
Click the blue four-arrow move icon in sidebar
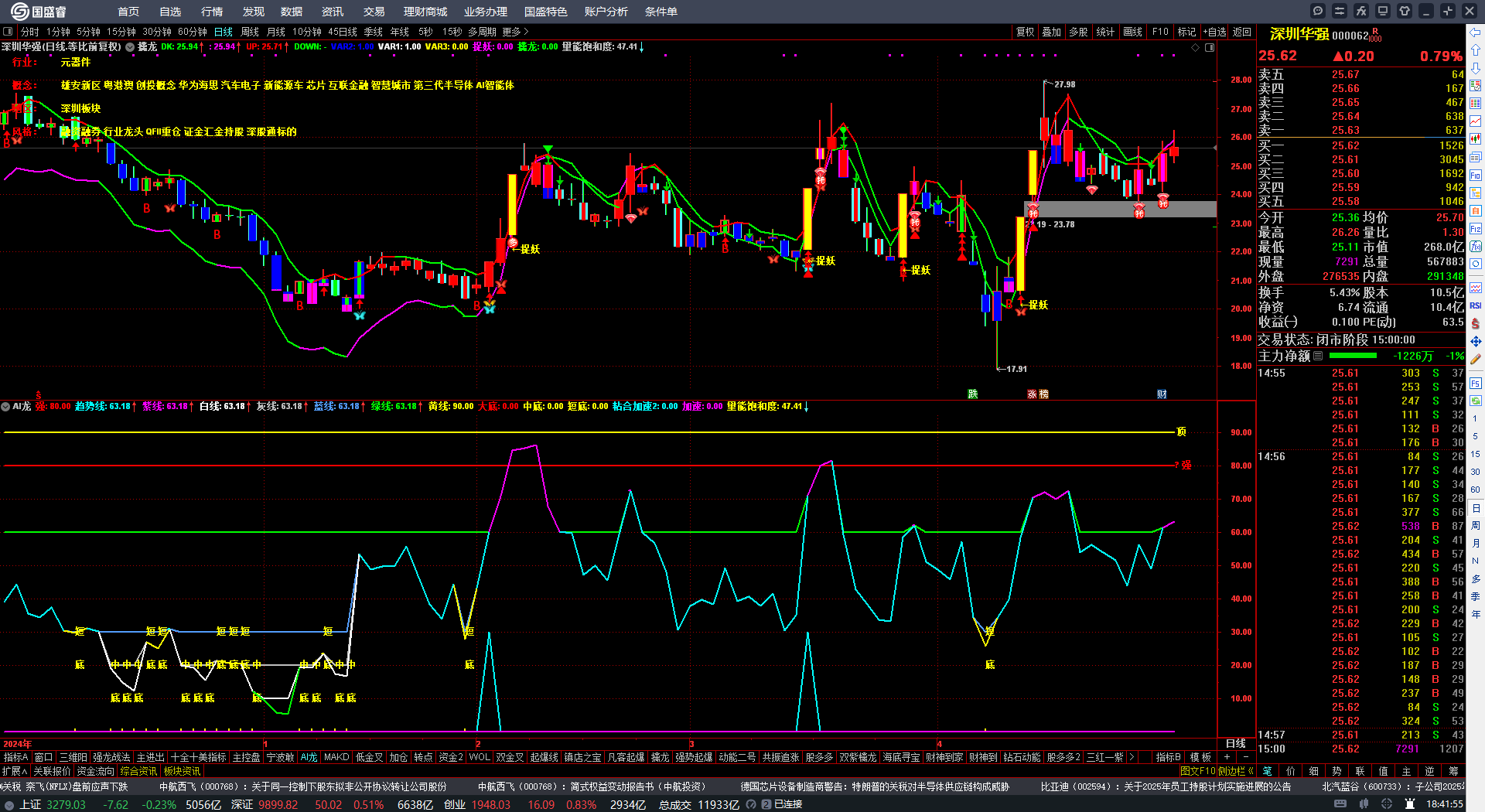tap(1476, 341)
